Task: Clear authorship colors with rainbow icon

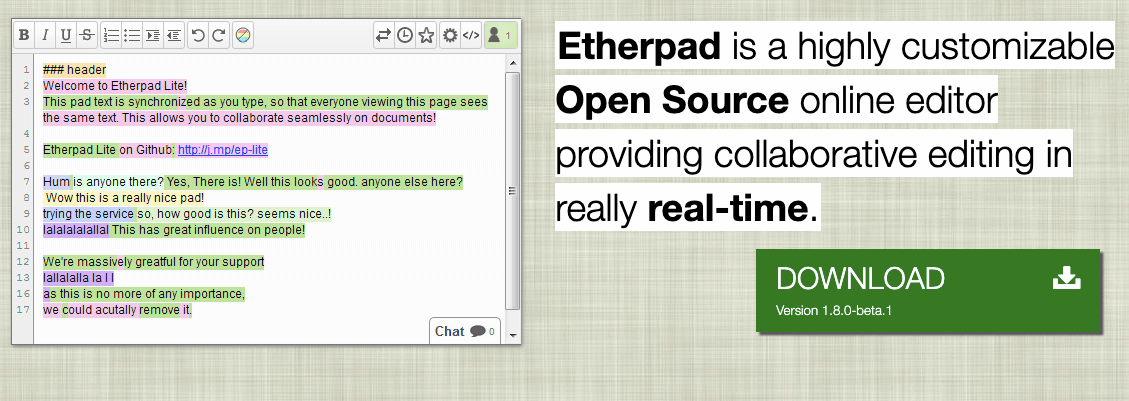Action: 243,35
